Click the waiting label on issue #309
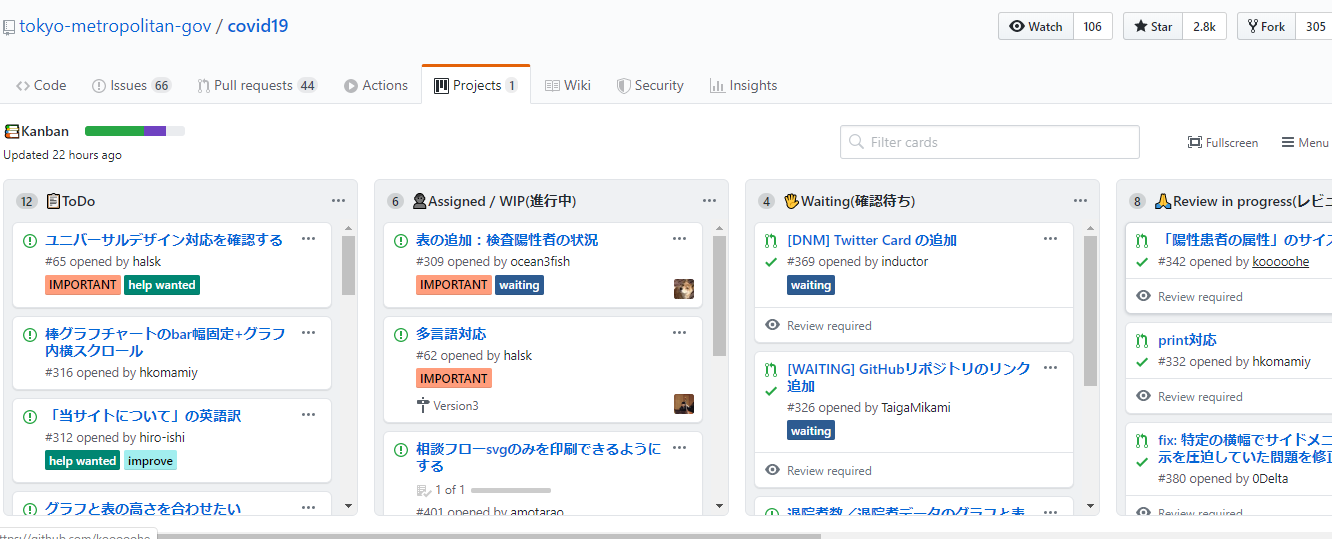The width and height of the screenshot is (1332, 539). (519, 285)
